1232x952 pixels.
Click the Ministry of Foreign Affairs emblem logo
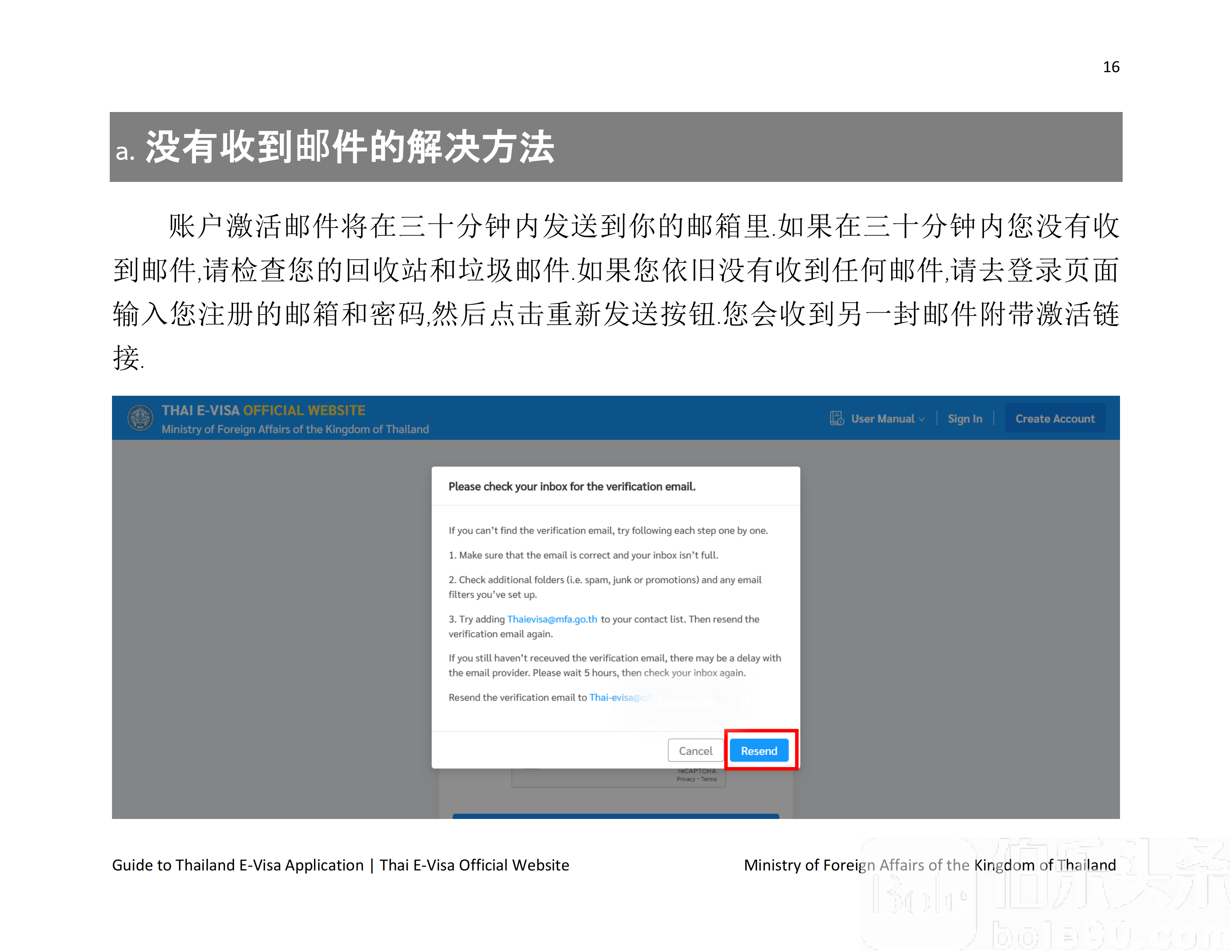click(140, 418)
